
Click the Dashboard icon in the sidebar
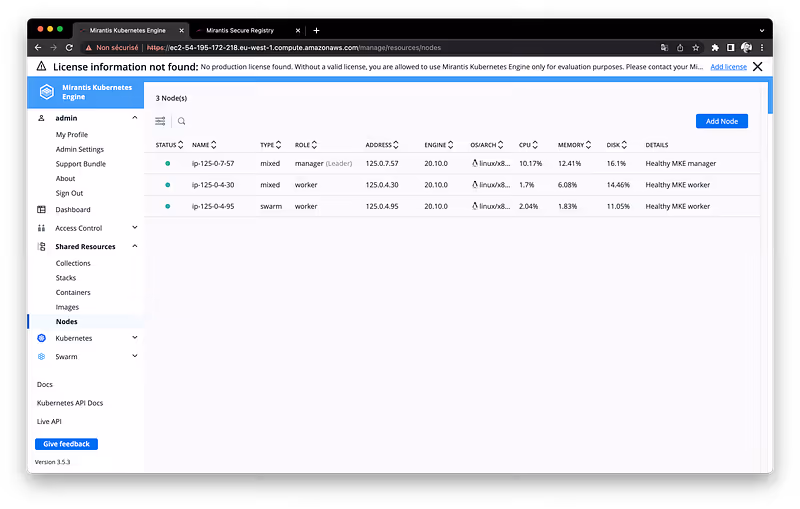pos(42,210)
